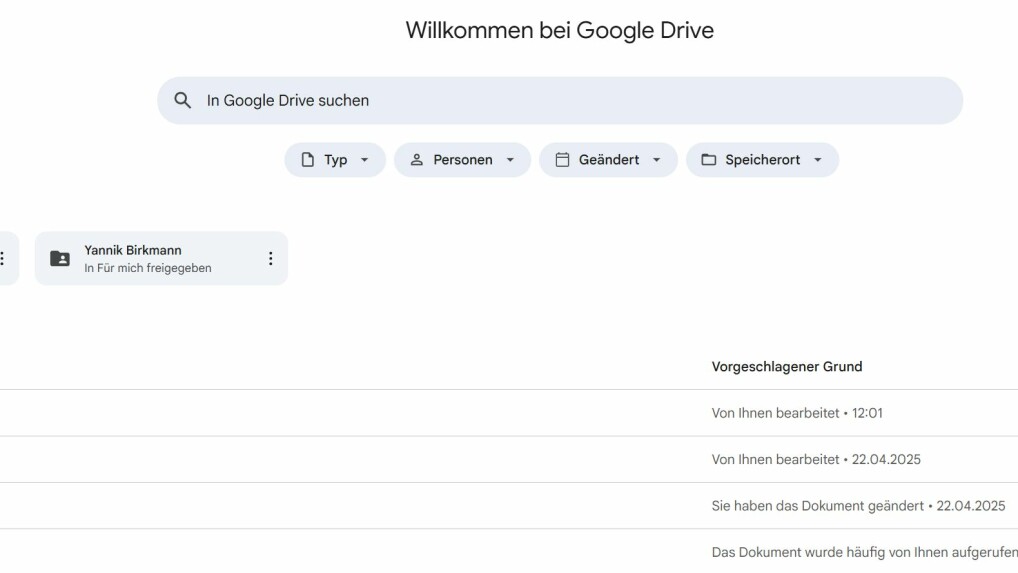1018x573 pixels.
Task: Click 'In Für mich freigegeben' subtitle
Action: pos(148,268)
